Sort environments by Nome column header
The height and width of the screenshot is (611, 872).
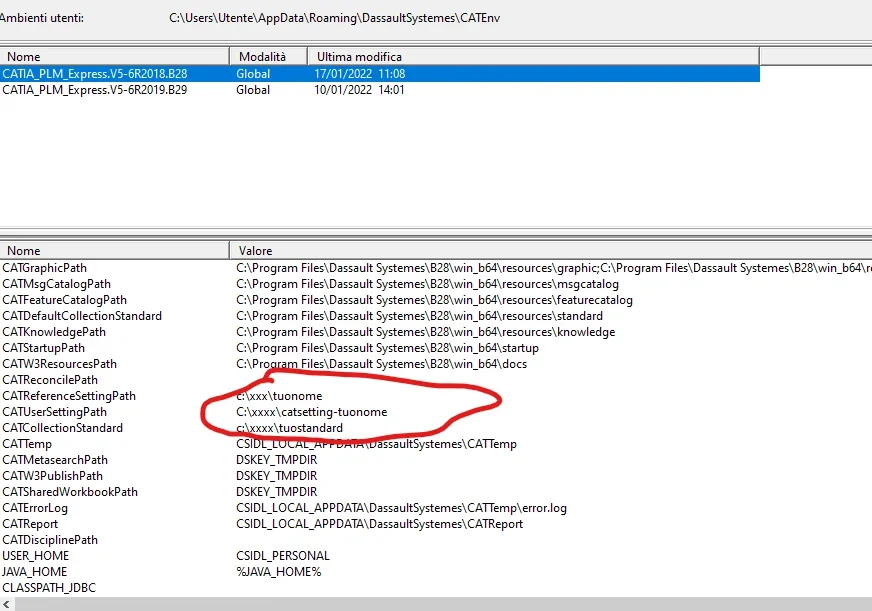tap(115, 57)
